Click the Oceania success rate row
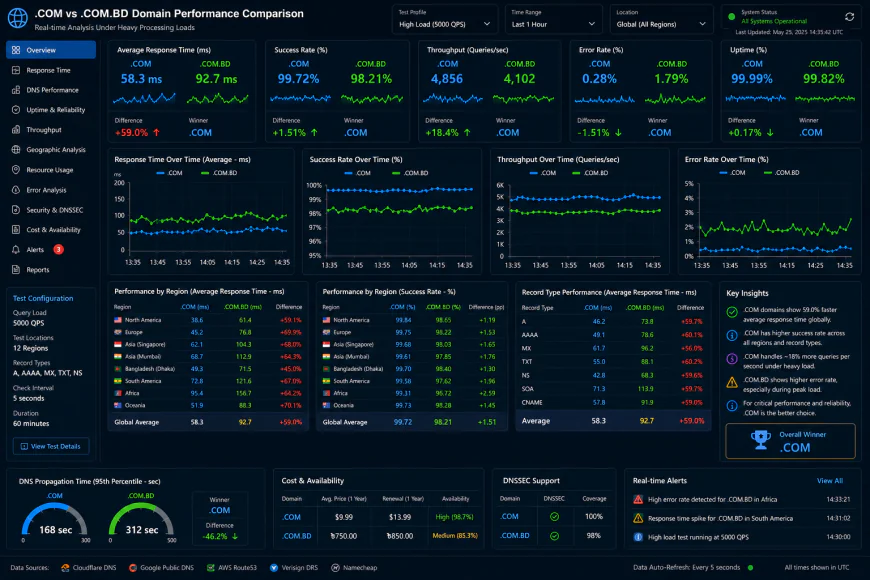Image resolution: width=870 pixels, height=580 pixels. point(413,405)
